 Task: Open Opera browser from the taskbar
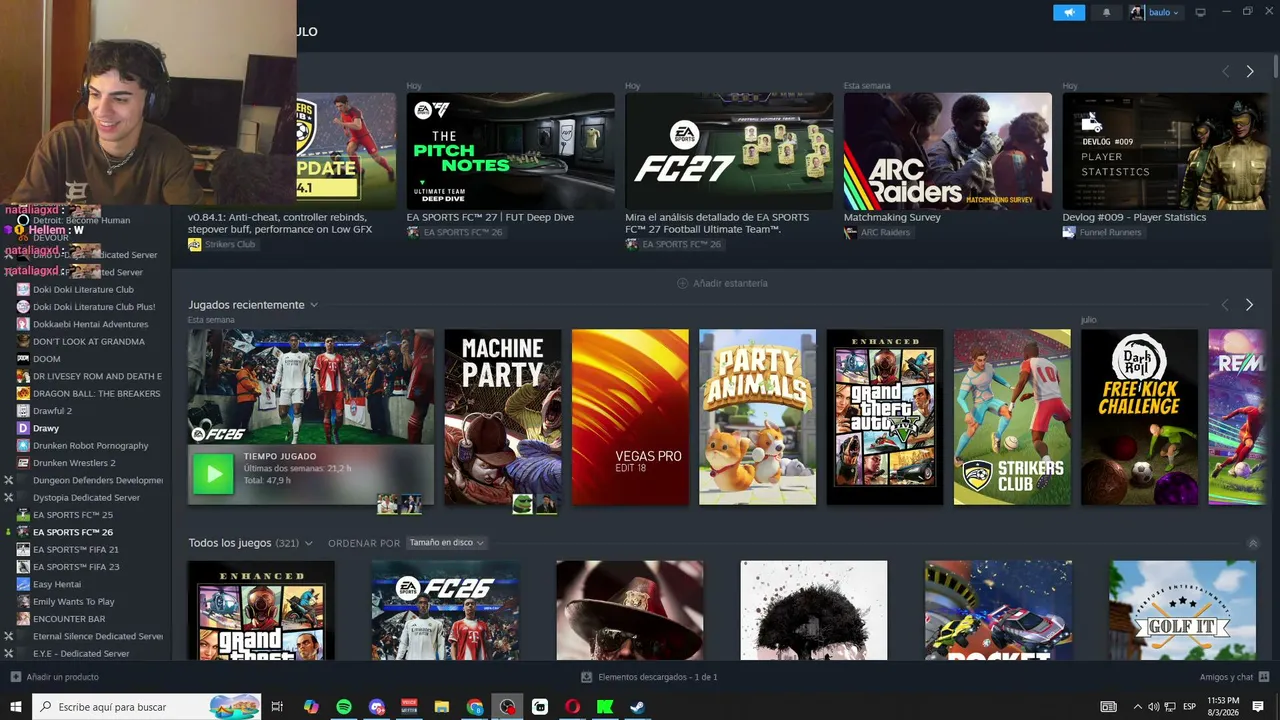click(572, 707)
